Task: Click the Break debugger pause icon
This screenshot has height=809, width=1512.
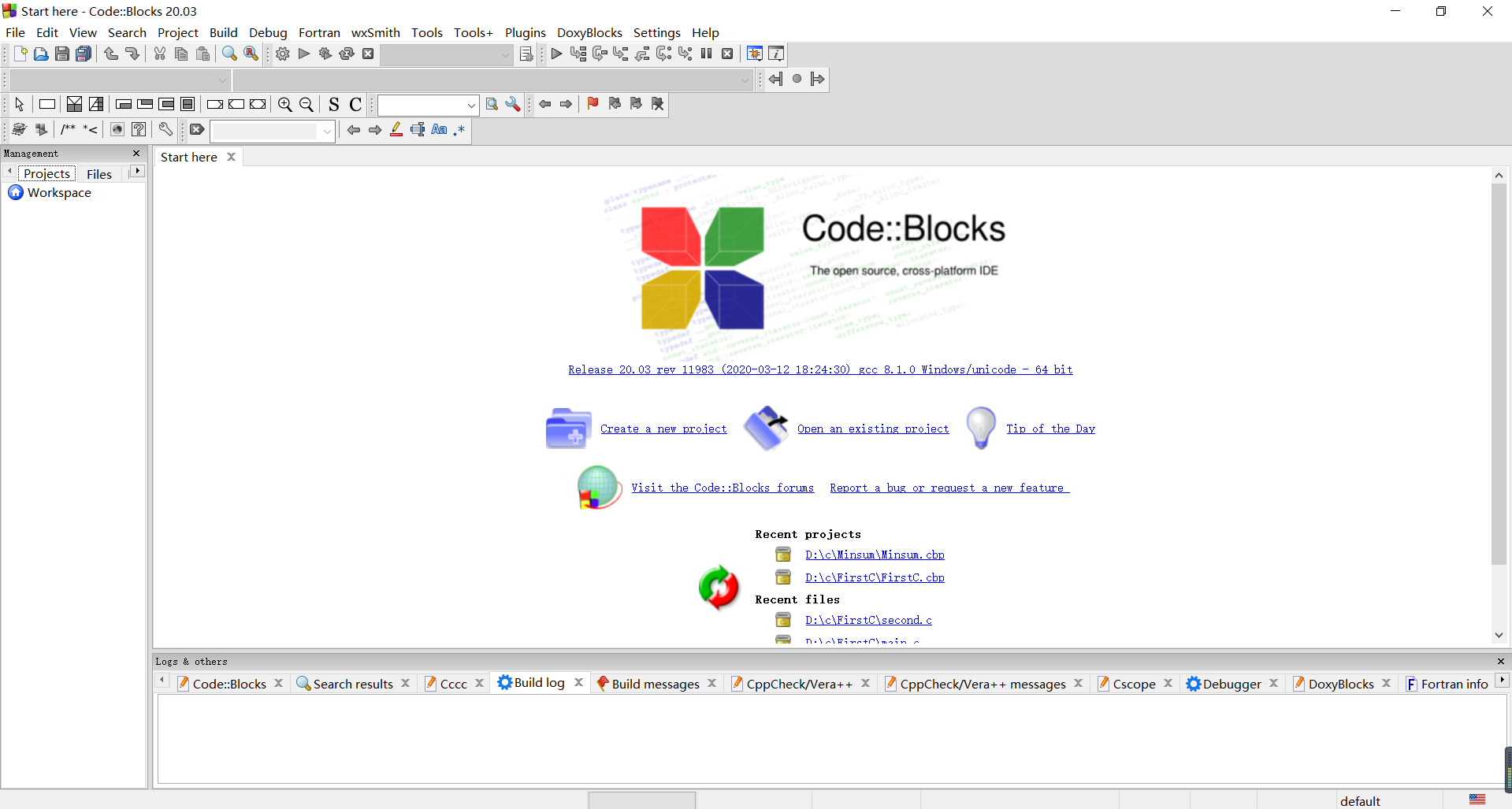Action: tap(707, 54)
